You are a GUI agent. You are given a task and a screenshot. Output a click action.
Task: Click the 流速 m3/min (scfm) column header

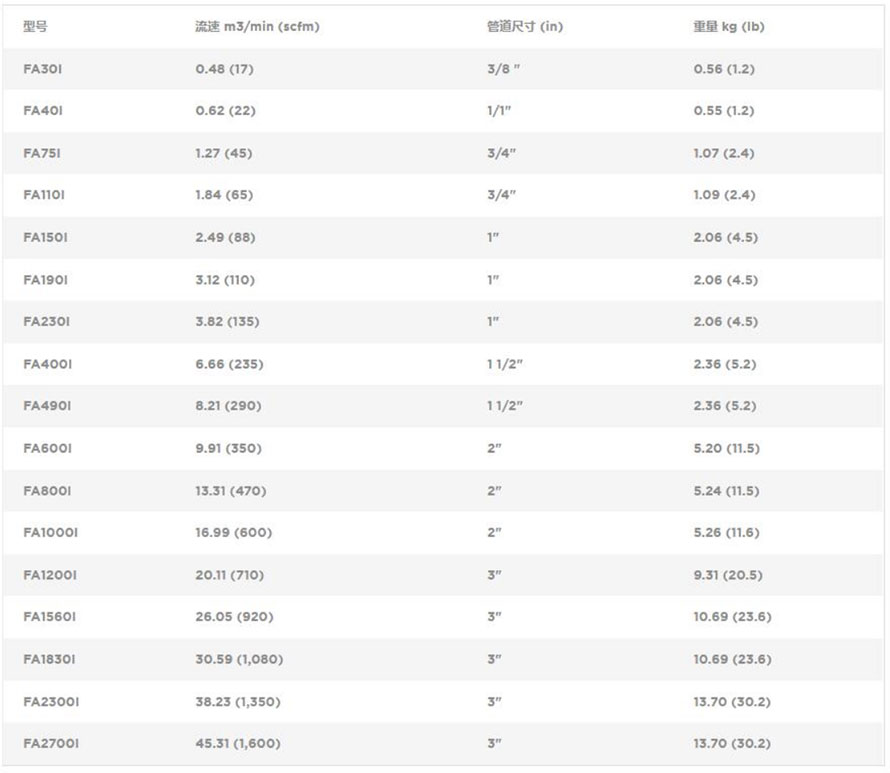pos(257,27)
